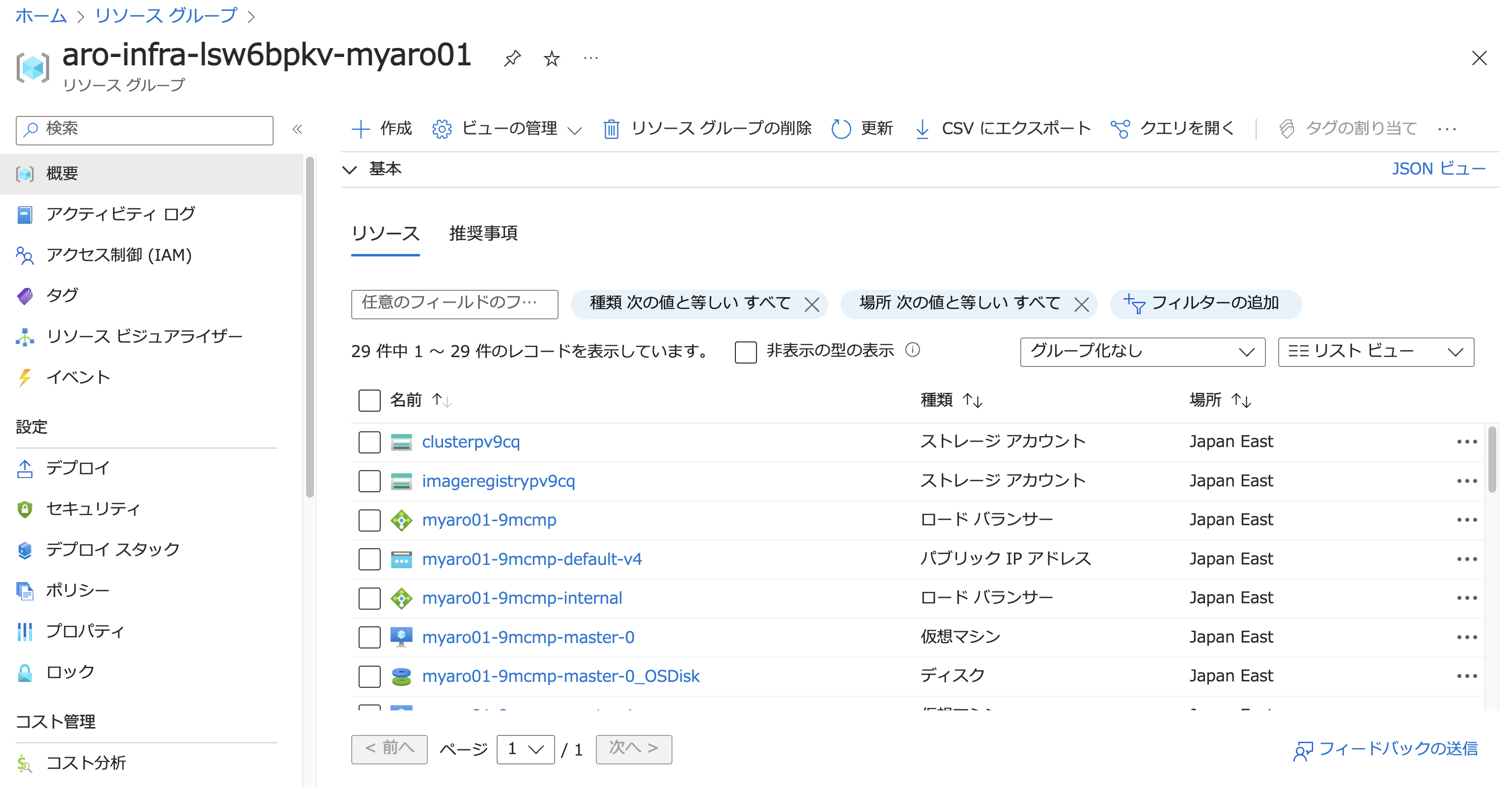Click クエリを開く query icon
Screen dimensions: 1512x787
tap(1120, 129)
